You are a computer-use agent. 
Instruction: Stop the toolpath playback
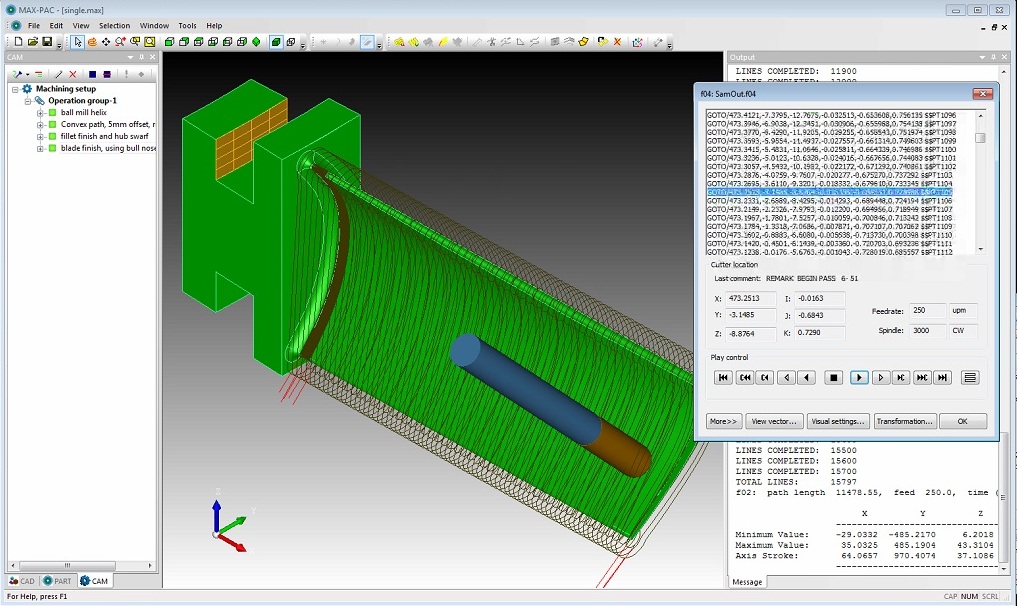pos(834,378)
